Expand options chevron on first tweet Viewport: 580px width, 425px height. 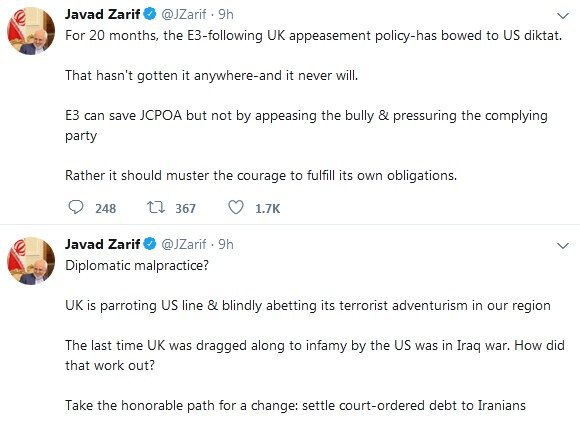[563, 16]
